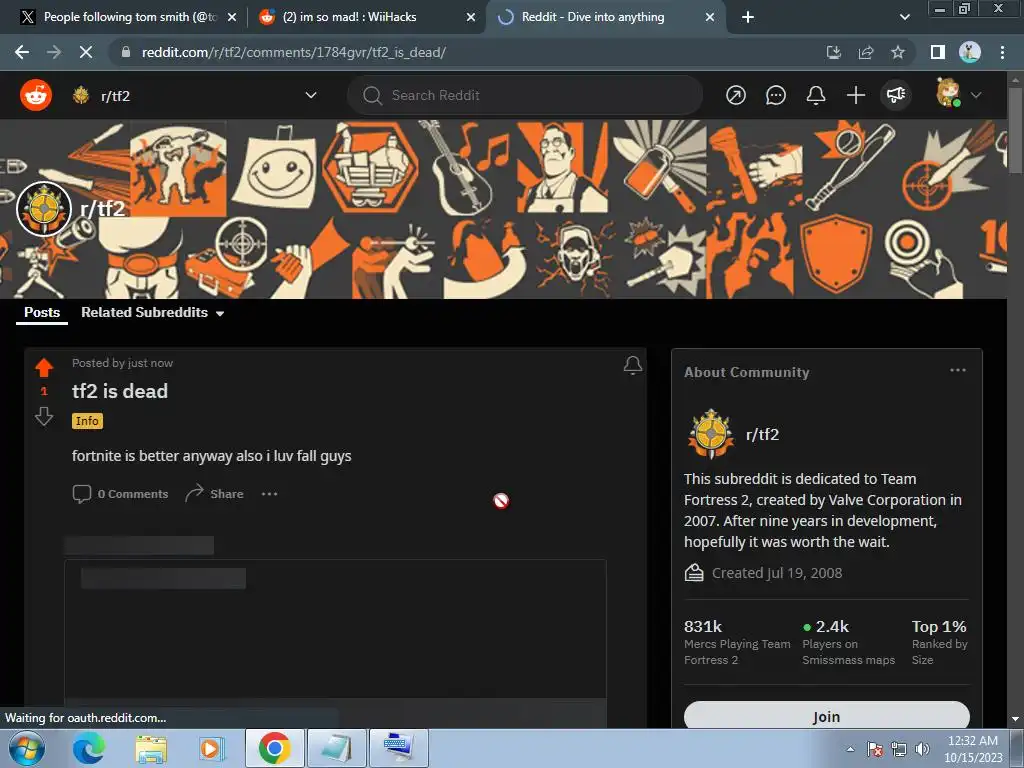Click the plus Create Post icon

coord(856,95)
